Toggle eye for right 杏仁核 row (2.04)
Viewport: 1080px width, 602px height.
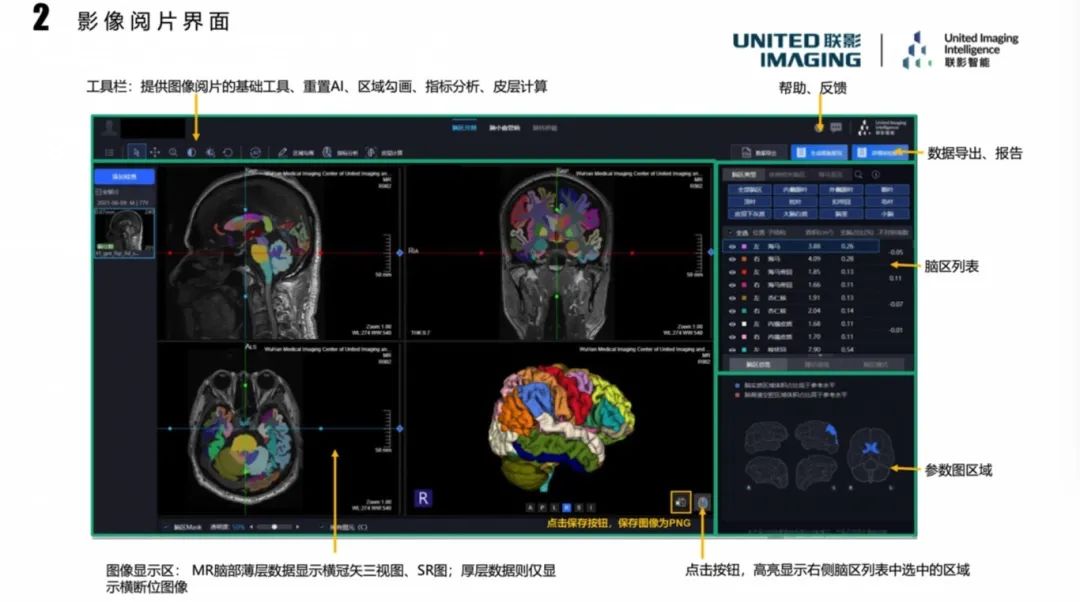732,311
